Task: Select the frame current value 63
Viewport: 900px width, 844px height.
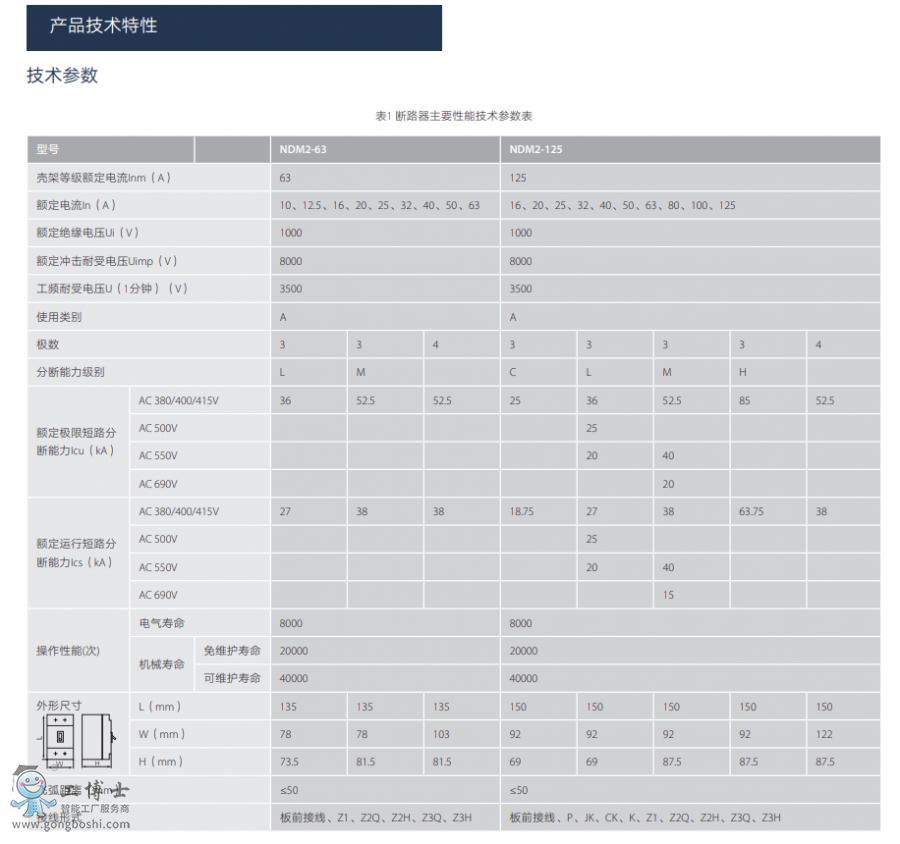Action: [285, 177]
